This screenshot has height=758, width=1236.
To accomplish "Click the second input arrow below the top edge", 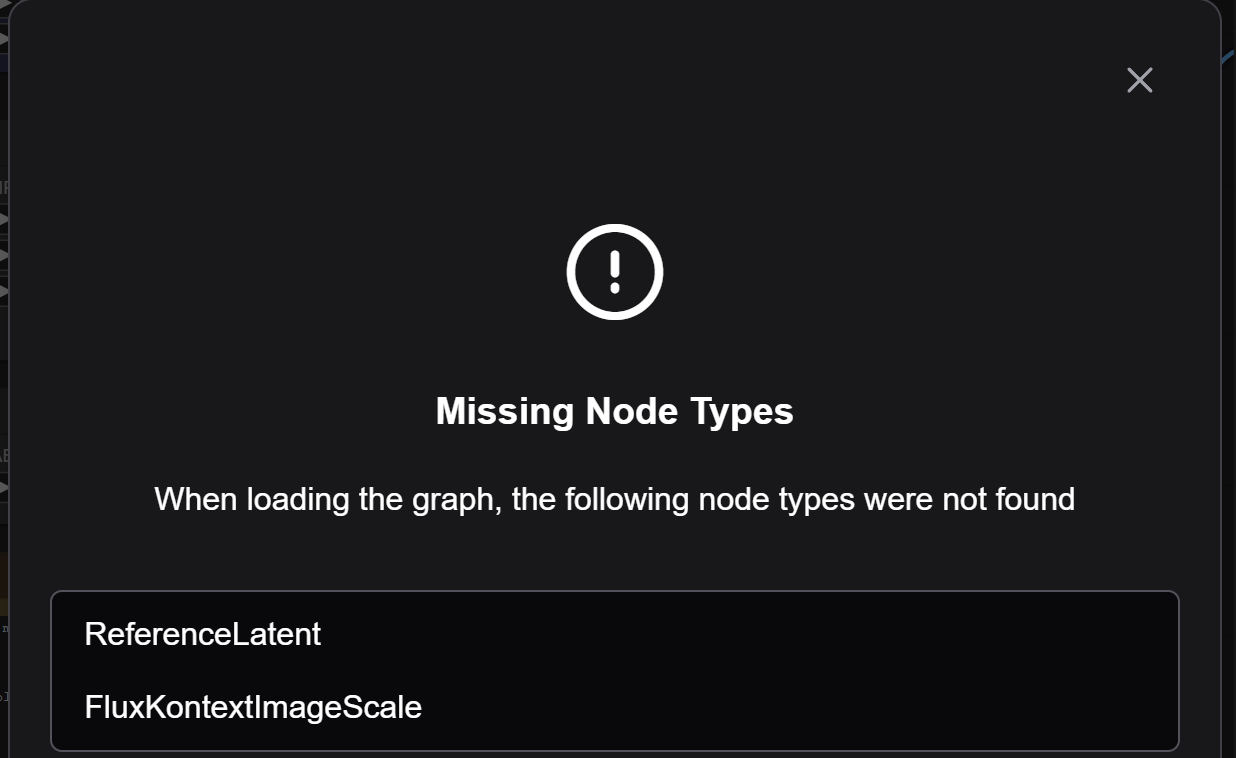I will [x=4, y=39].
